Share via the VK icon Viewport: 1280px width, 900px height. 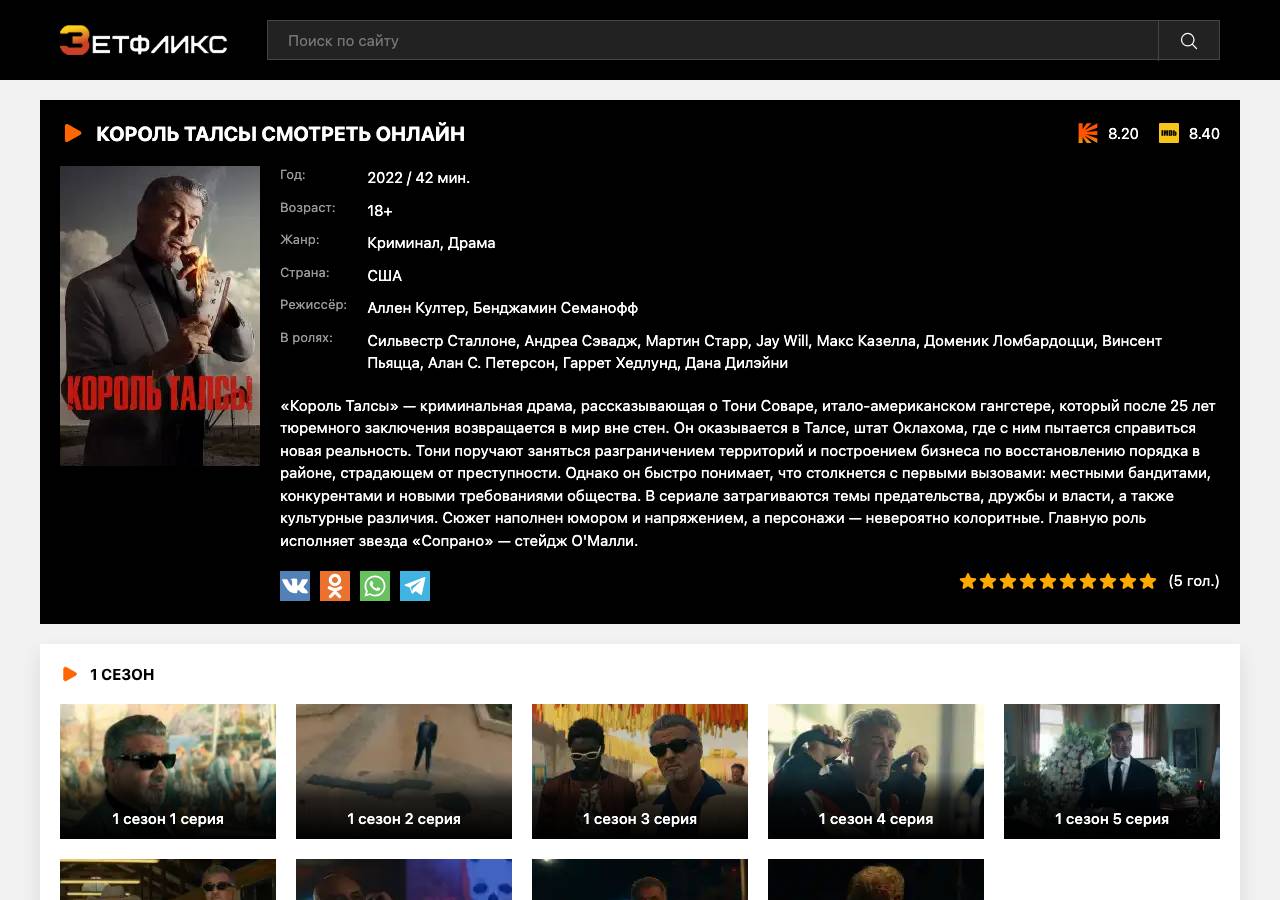[295, 586]
